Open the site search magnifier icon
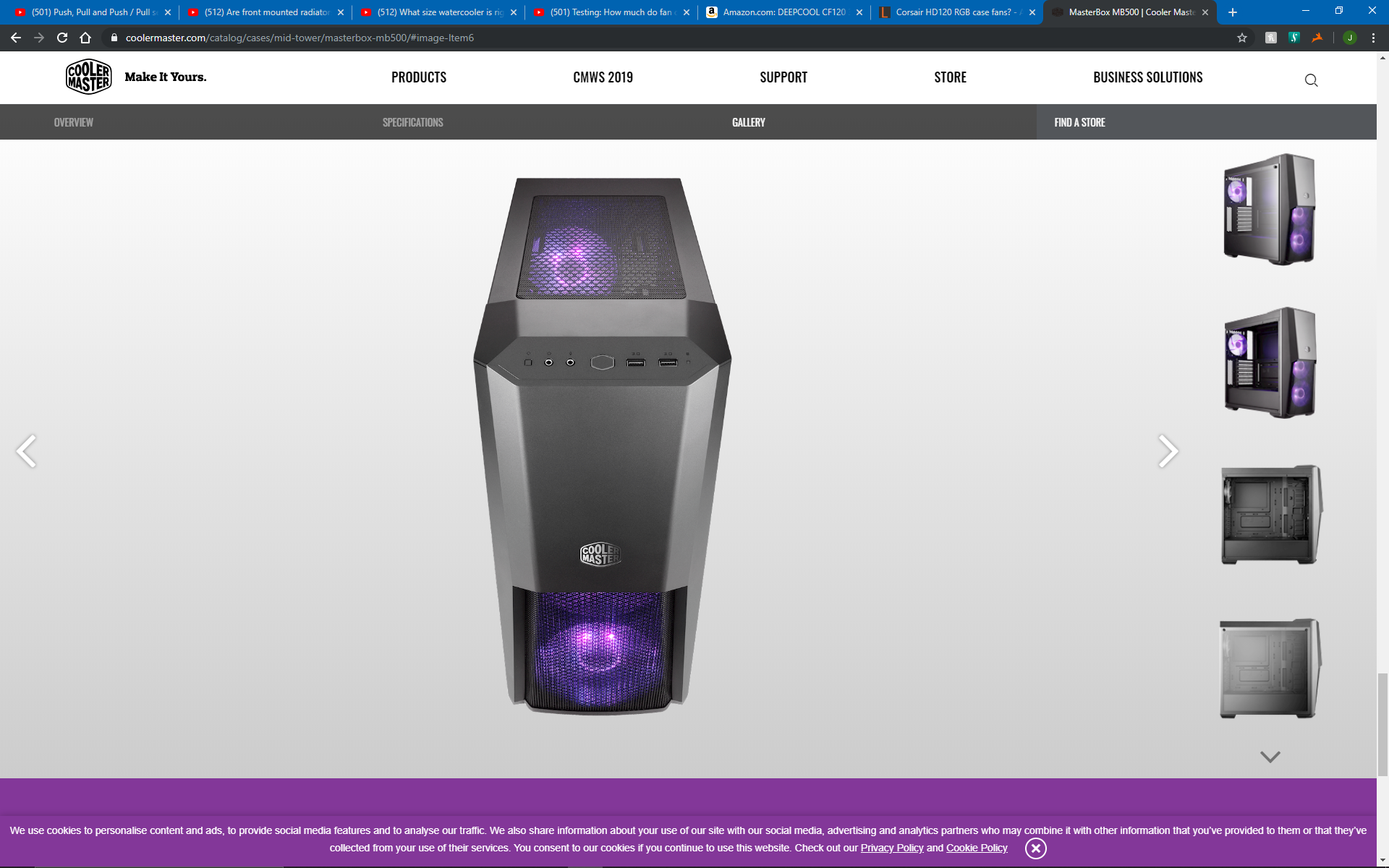The width and height of the screenshot is (1389, 868). (x=1311, y=80)
